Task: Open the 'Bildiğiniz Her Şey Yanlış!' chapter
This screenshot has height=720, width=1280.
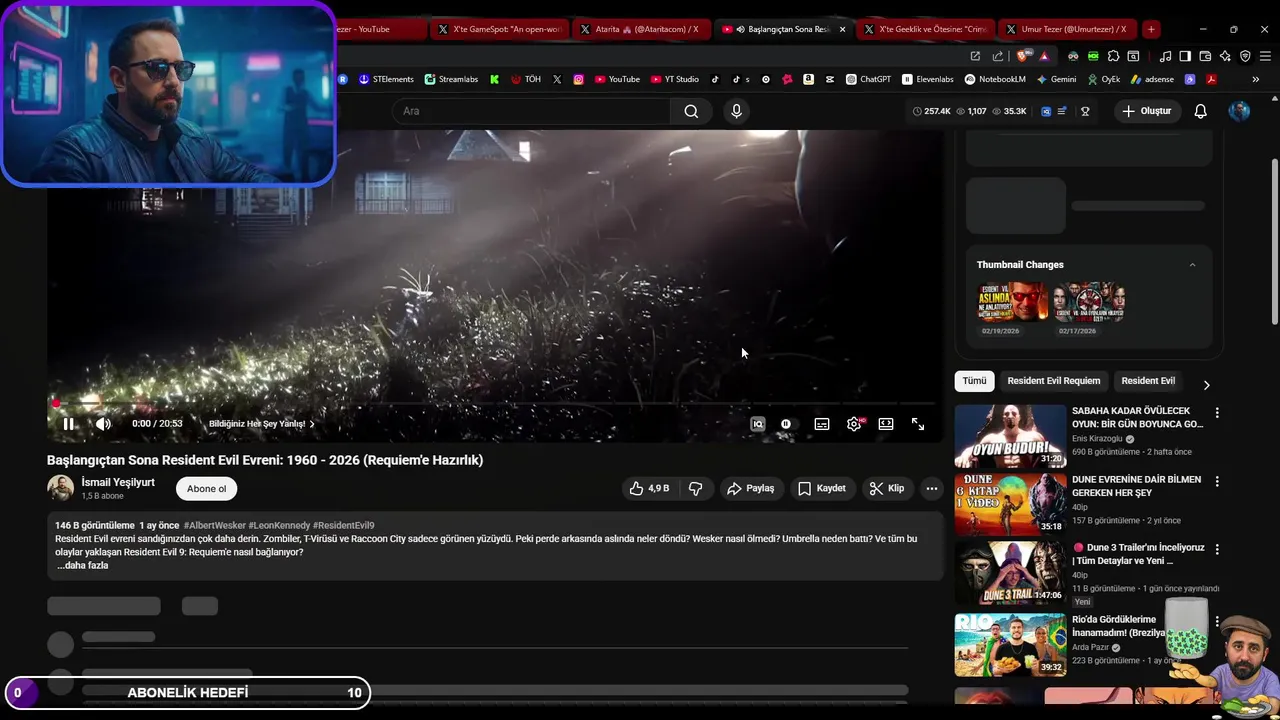Action: click(x=261, y=424)
